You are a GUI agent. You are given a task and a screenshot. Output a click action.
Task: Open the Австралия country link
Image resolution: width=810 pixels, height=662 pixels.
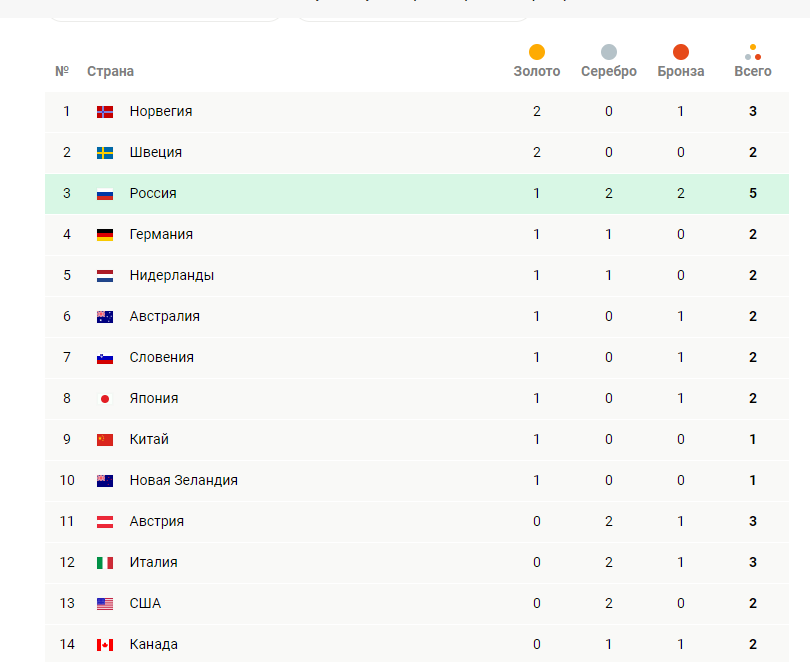[164, 316]
